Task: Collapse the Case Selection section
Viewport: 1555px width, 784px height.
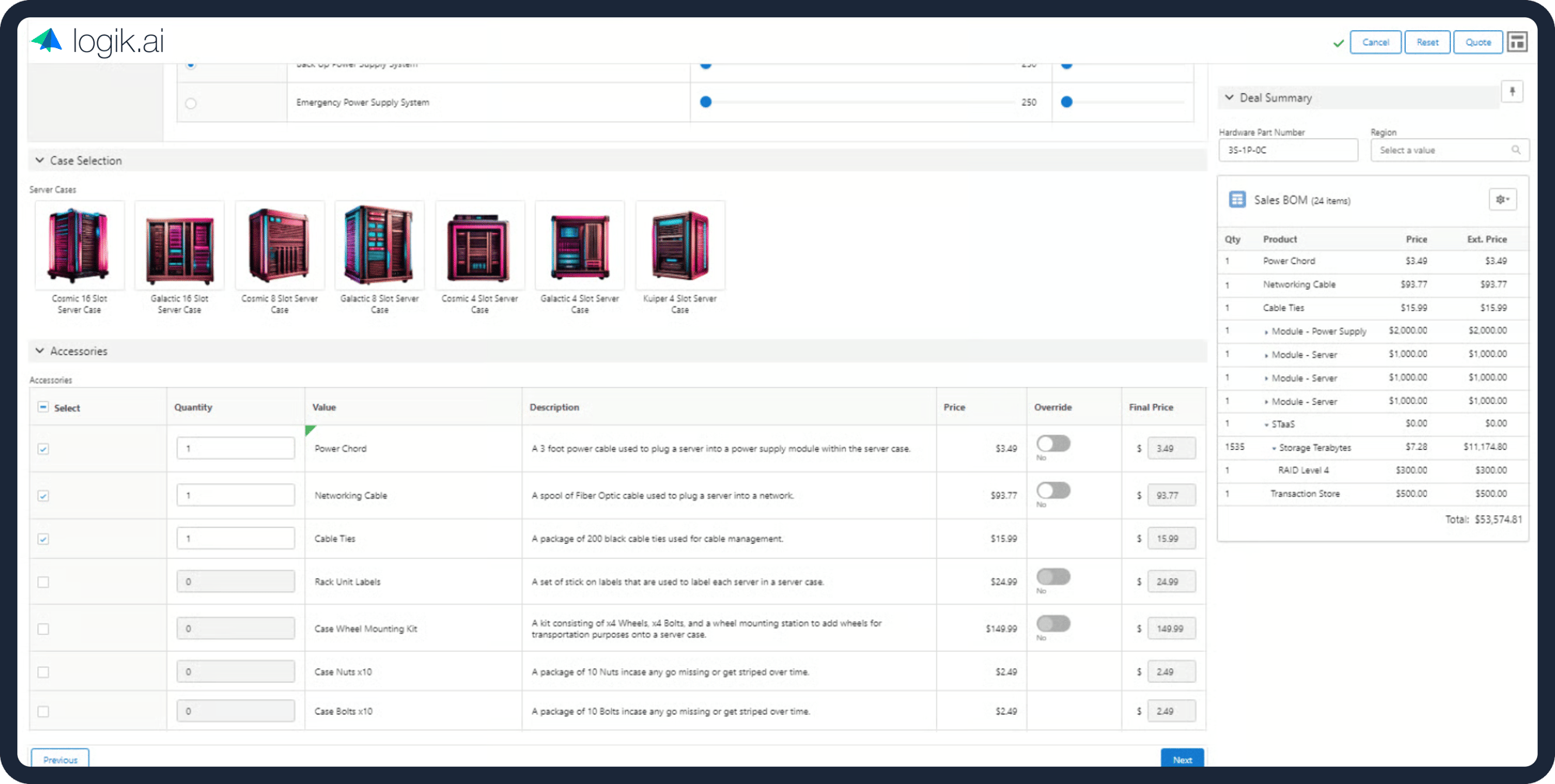Action: coord(40,160)
